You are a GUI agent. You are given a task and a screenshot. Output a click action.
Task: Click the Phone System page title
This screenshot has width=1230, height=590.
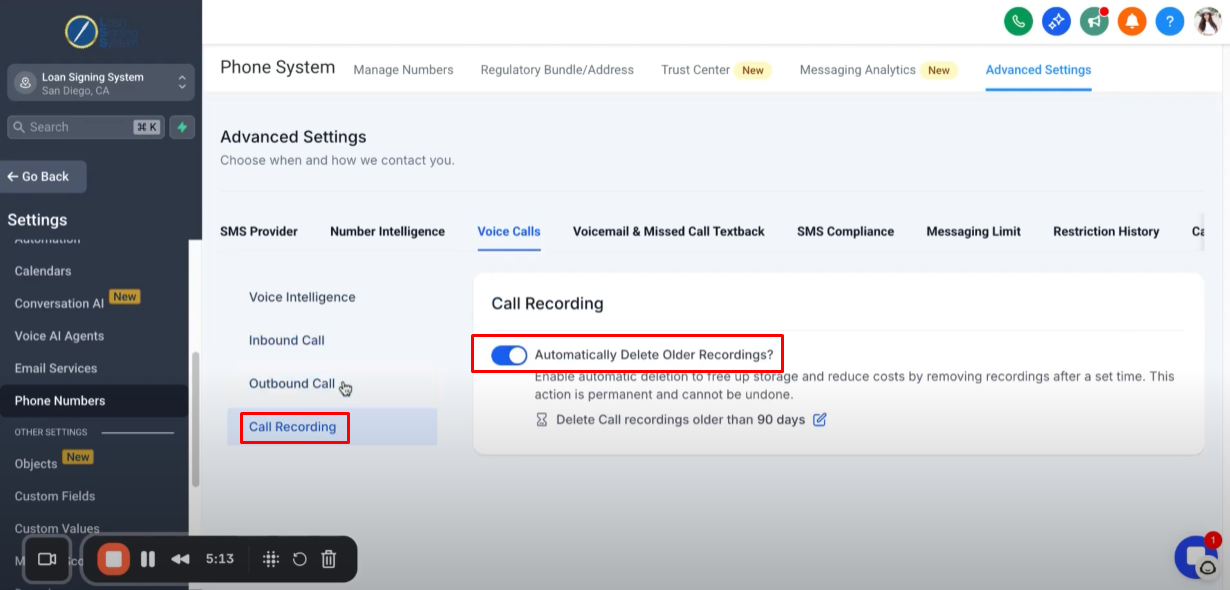277,67
